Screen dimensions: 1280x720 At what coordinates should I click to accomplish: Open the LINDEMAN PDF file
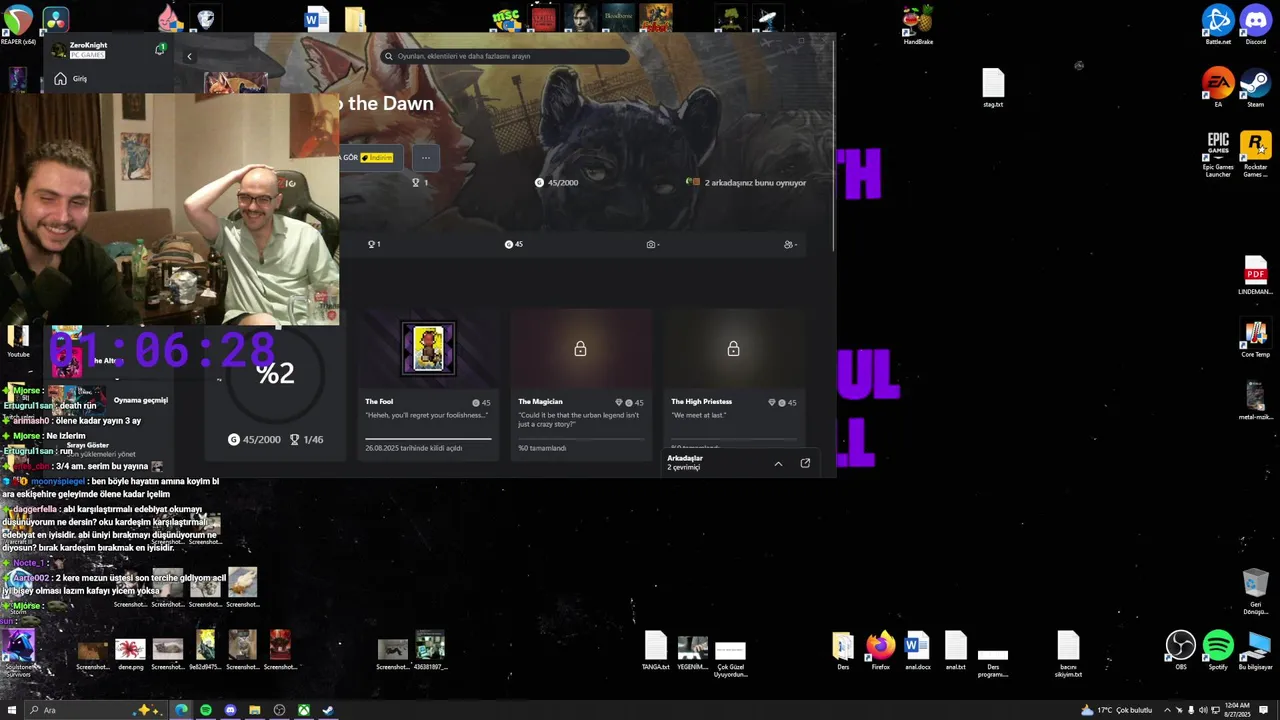click(x=1255, y=276)
